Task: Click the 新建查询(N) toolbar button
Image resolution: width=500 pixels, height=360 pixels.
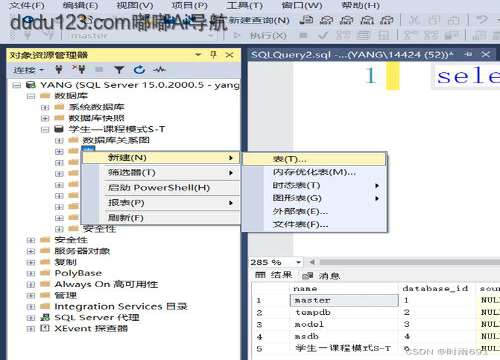Action: [x=259, y=20]
